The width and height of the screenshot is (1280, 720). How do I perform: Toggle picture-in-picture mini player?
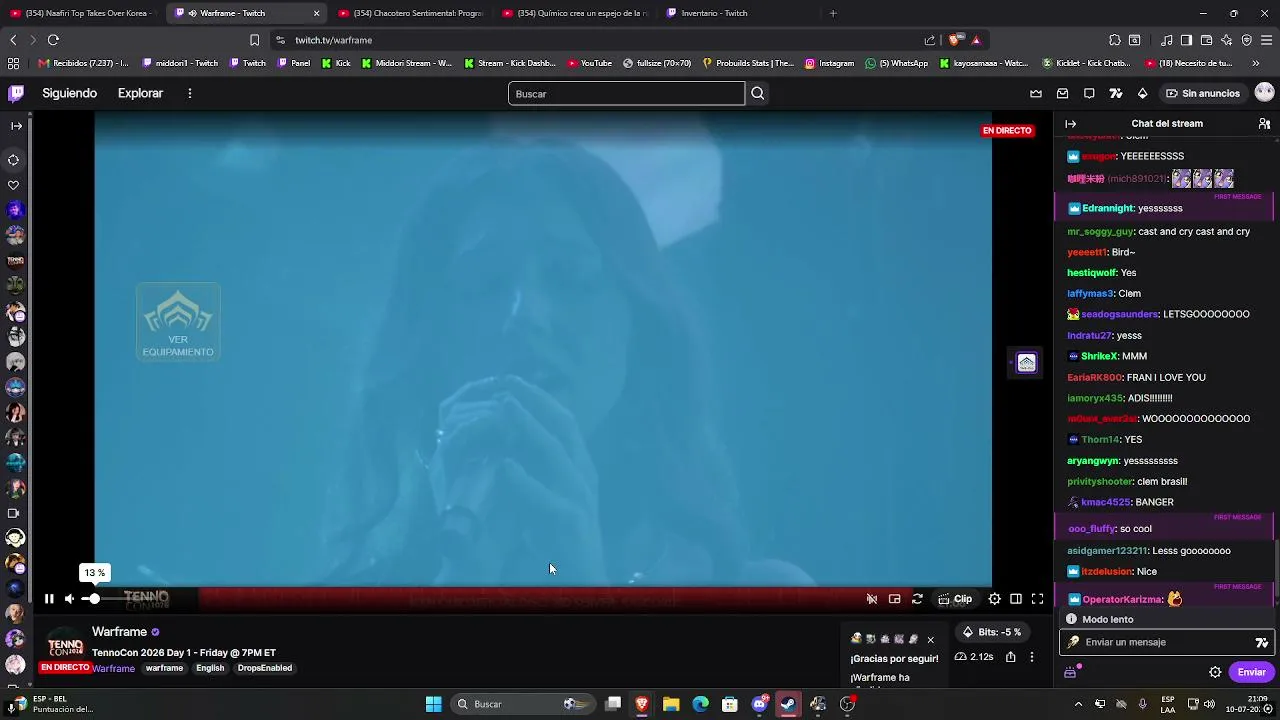895,599
